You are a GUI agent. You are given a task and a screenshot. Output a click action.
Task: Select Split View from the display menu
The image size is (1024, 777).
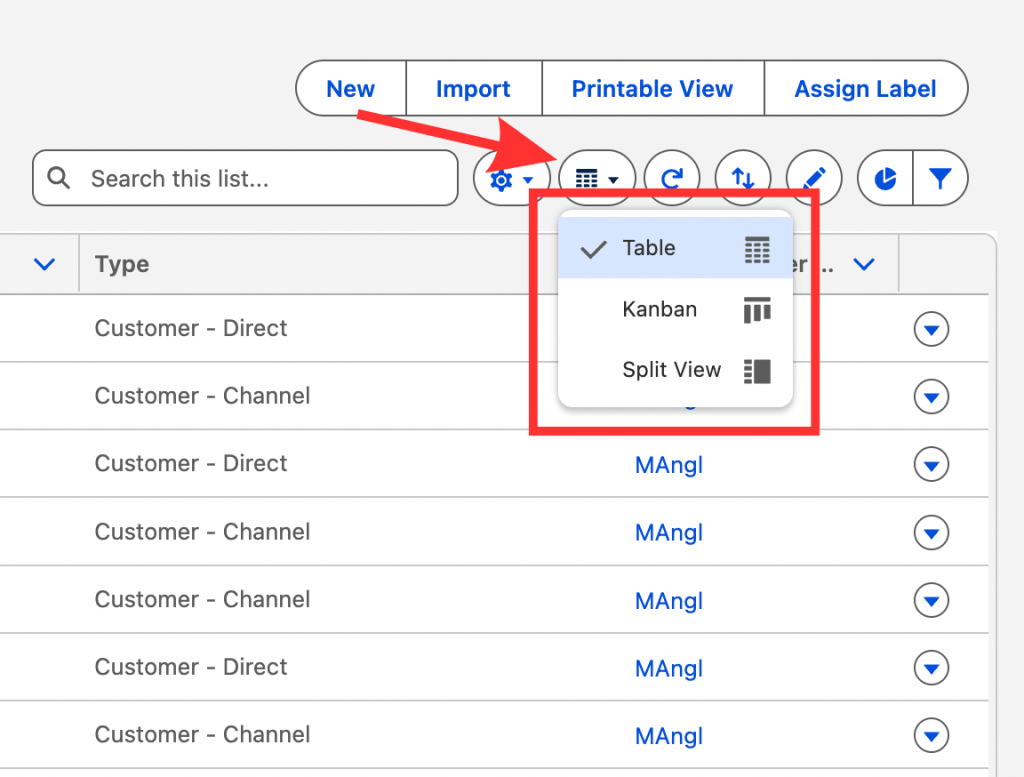point(671,370)
